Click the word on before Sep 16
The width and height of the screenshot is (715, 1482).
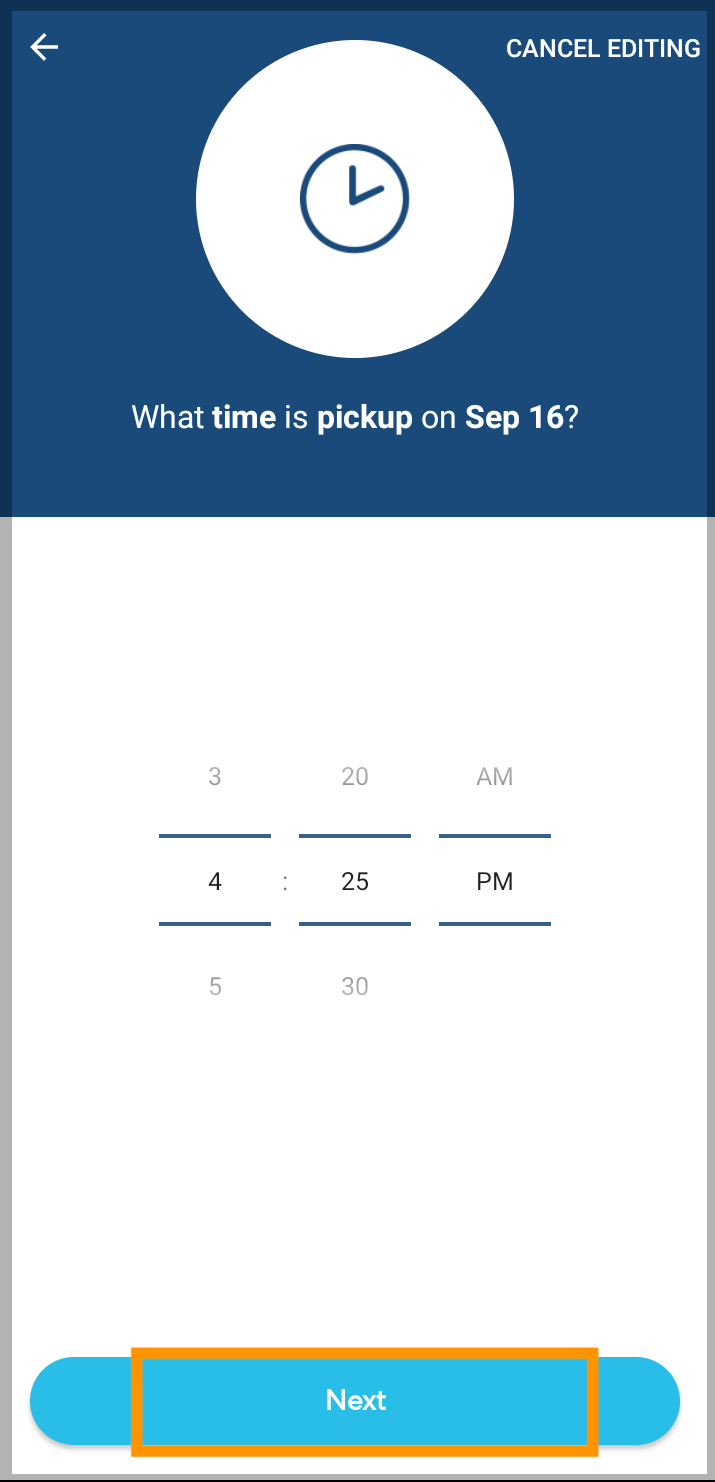point(439,418)
